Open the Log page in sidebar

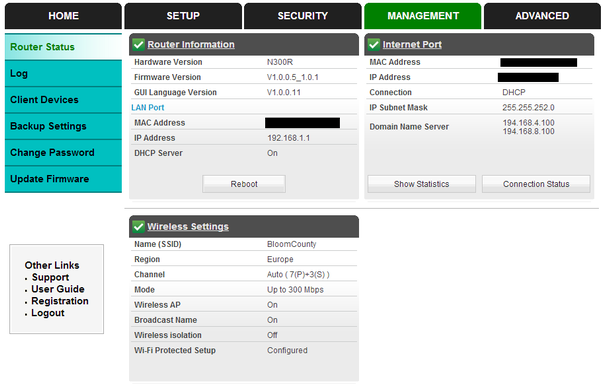(x=63, y=74)
